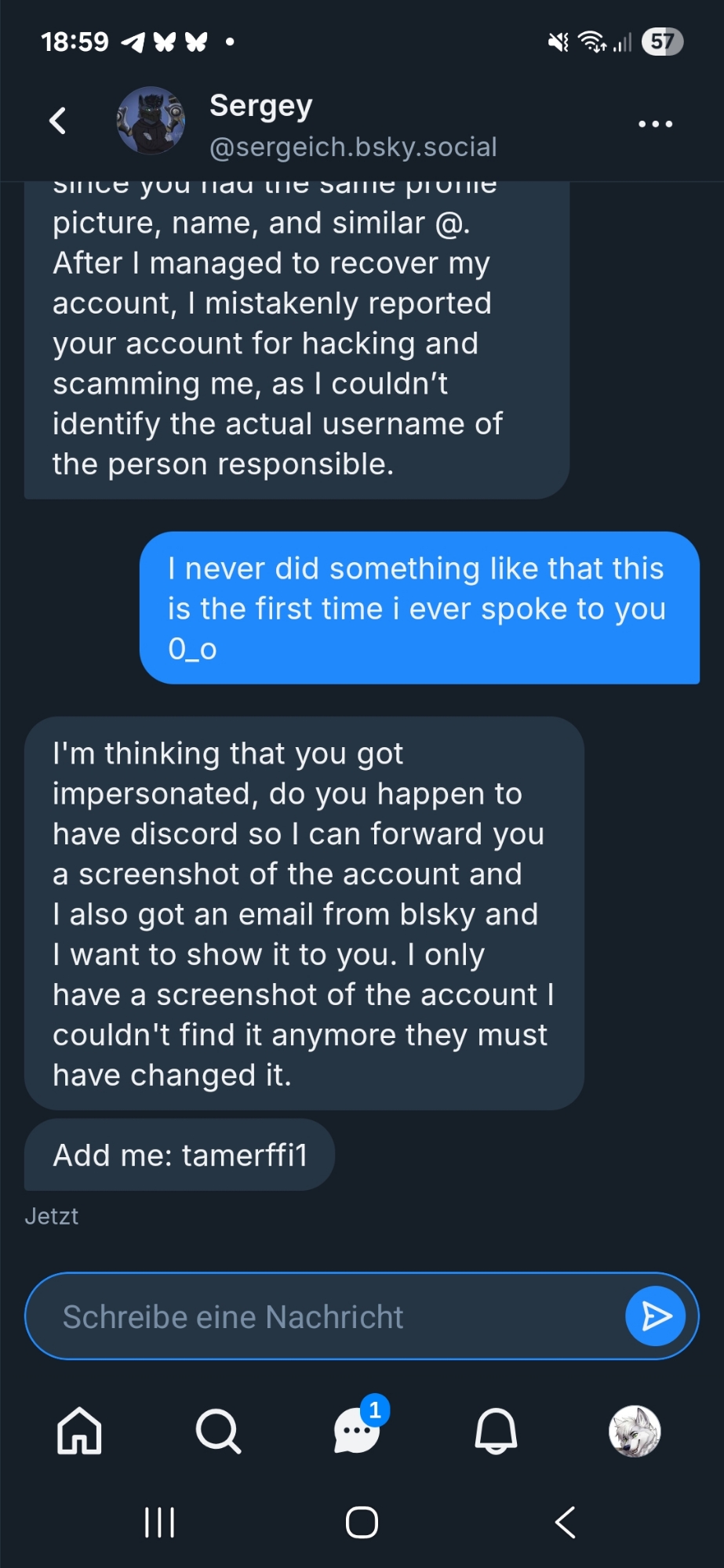Screen dimensions: 724x1568
Task: Focus the 'Schreibe eine Nachricht' input field
Action: tap(329, 1316)
